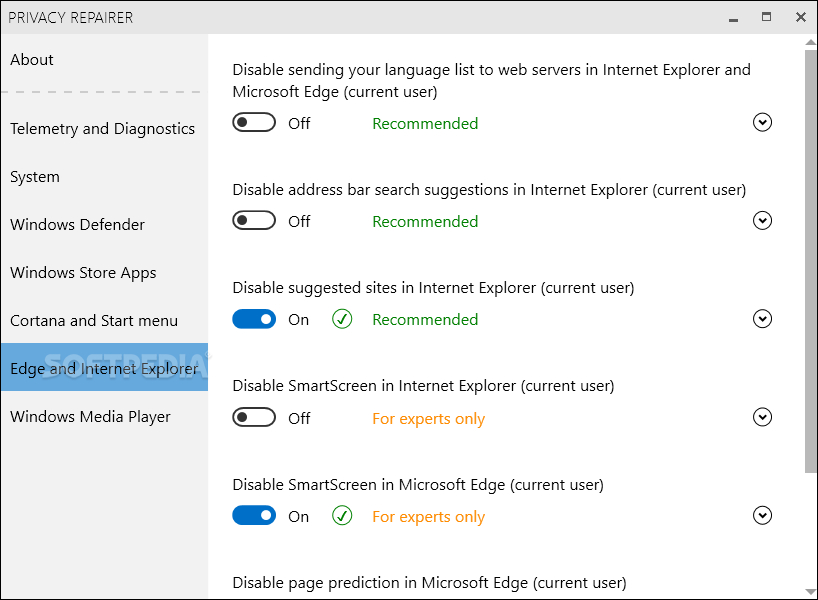
Task: Expand details for language list setting
Action: [x=762, y=123]
